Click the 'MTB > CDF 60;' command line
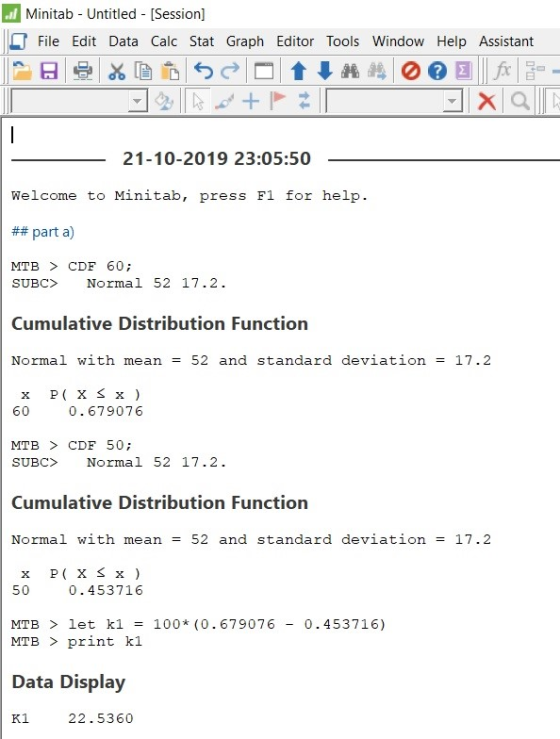This screenshot has height=739, width=560. pyautogui.click(x=71, y=266)
